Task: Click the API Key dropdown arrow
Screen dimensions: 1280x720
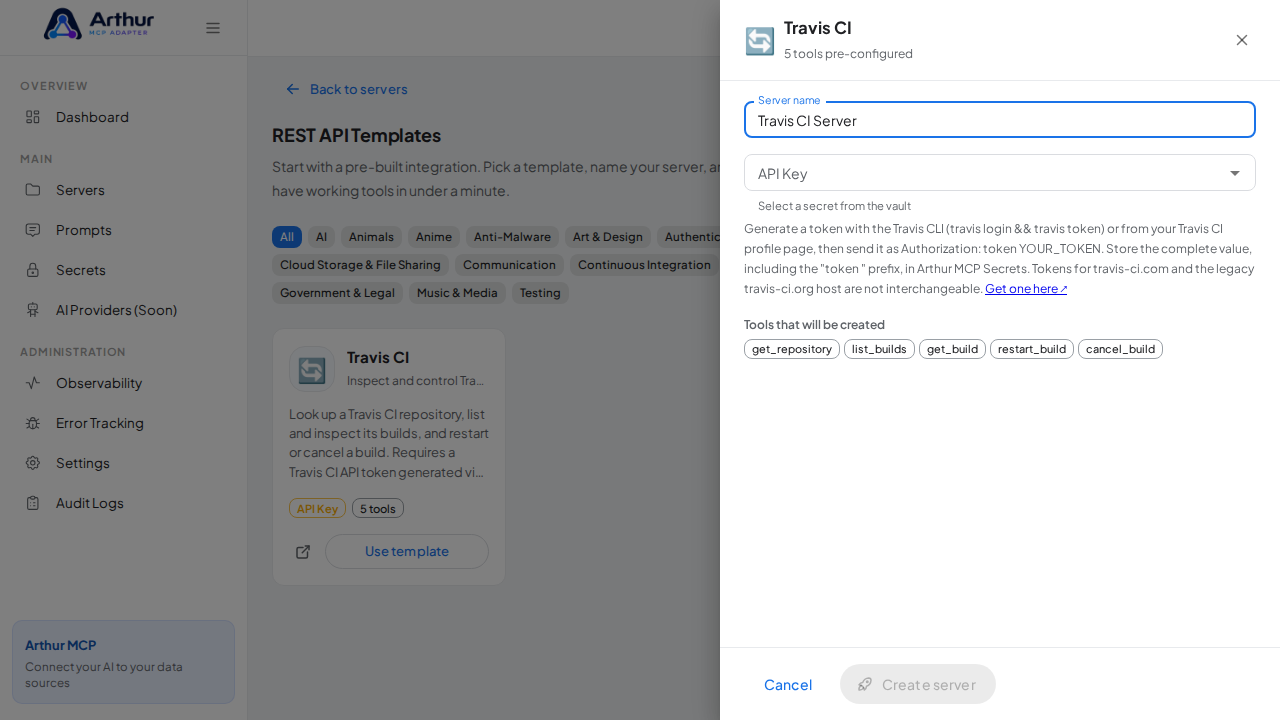Action: pyautogui.click(x=1235, y=173)
